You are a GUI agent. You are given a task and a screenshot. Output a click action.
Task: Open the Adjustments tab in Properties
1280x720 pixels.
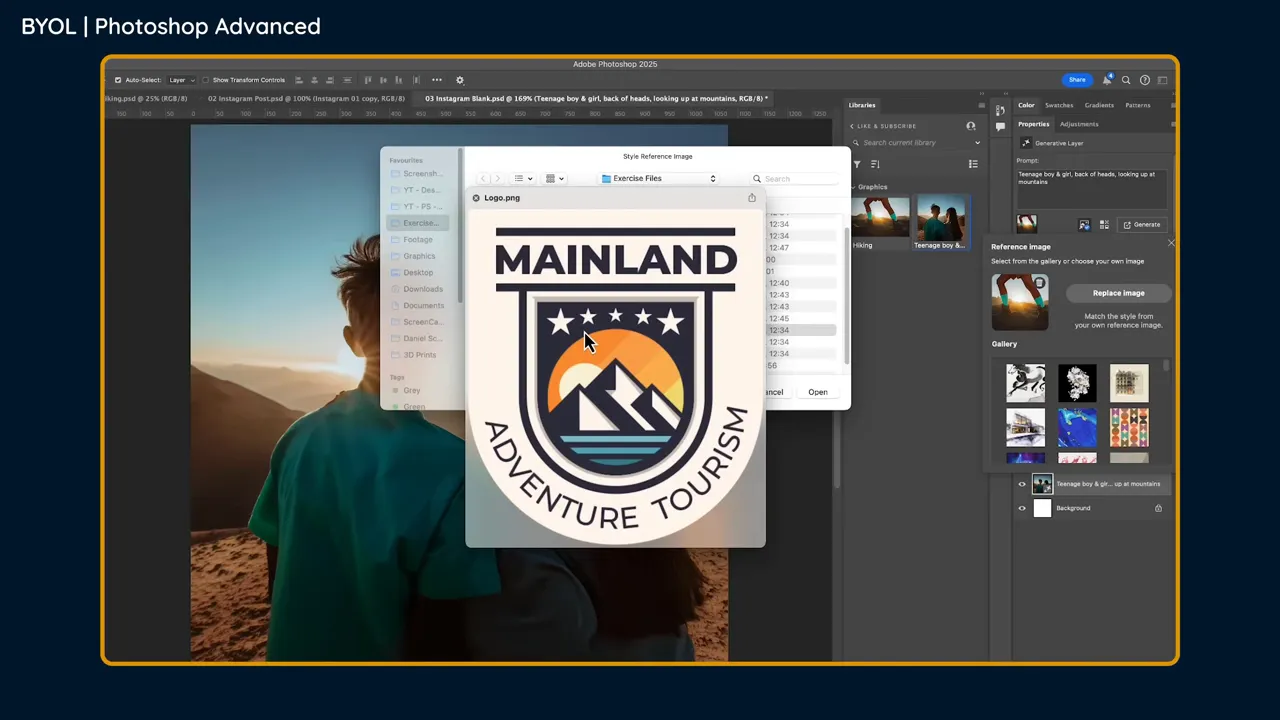click(1079, 124)
